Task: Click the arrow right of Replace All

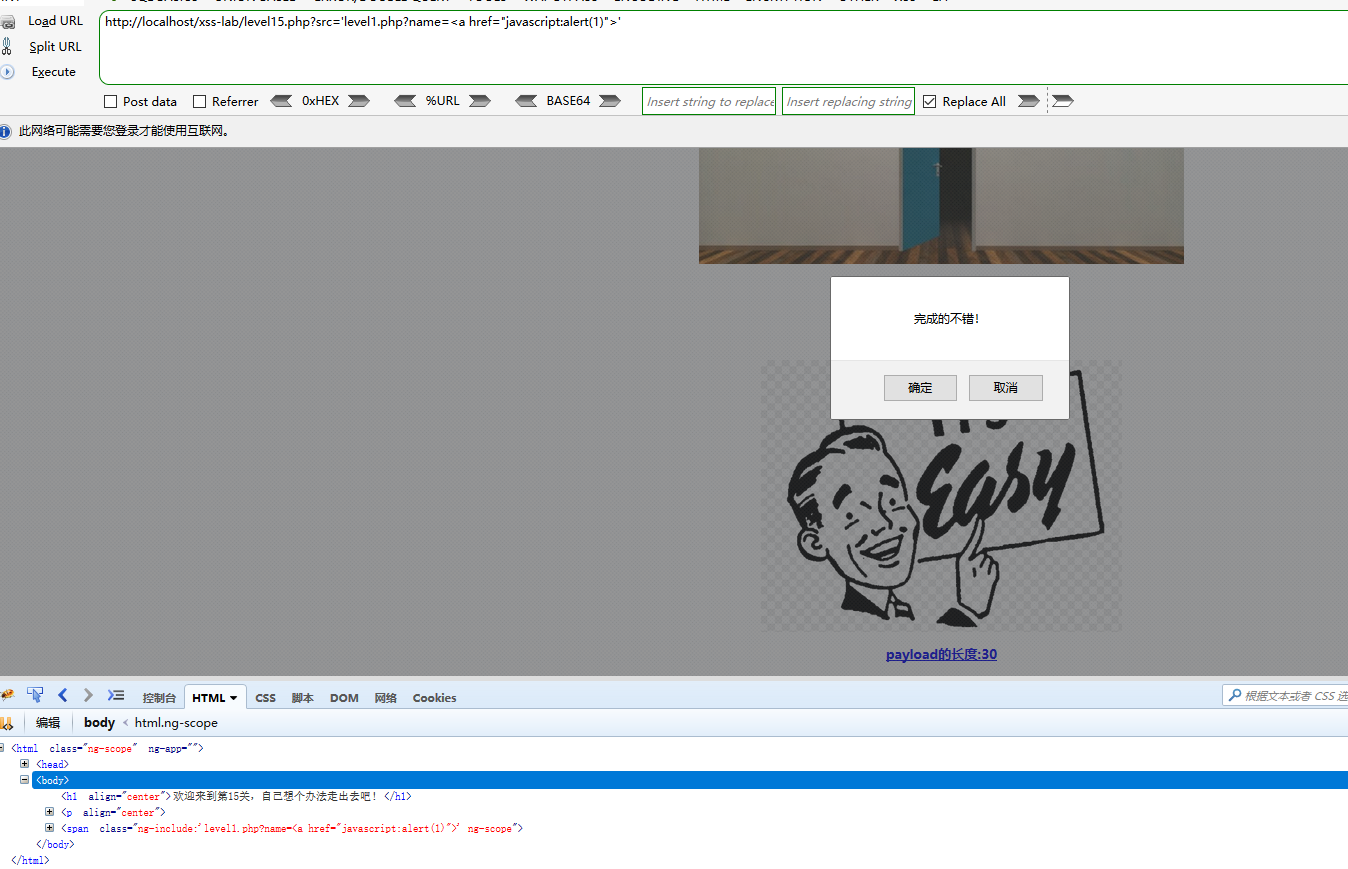Action: 1028,101
